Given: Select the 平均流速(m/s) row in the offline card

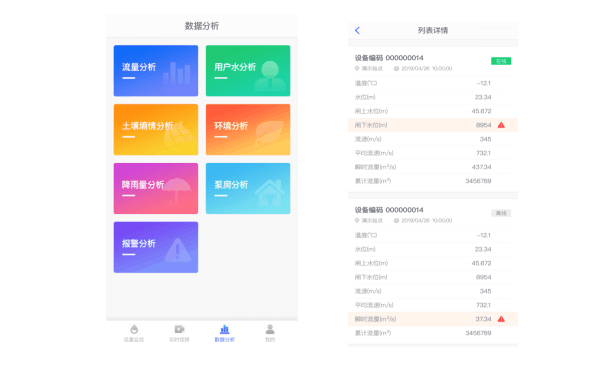Looking at the screenshot, I should click(x=433, y=305).
